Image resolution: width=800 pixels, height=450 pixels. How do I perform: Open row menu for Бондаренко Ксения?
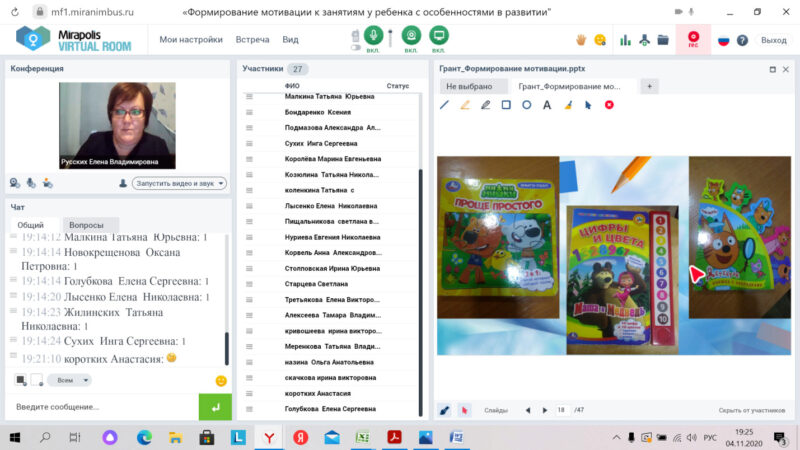[x=249, y=112]
